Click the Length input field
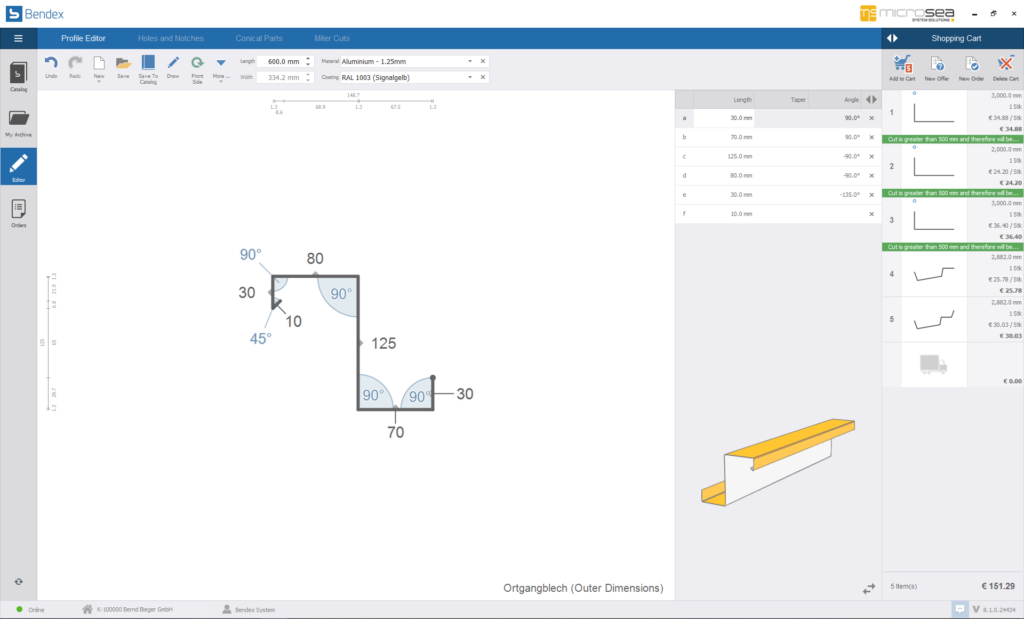The height and width of the screenshot is (619, 1024). pyautogui.click(x=278, y=61)
